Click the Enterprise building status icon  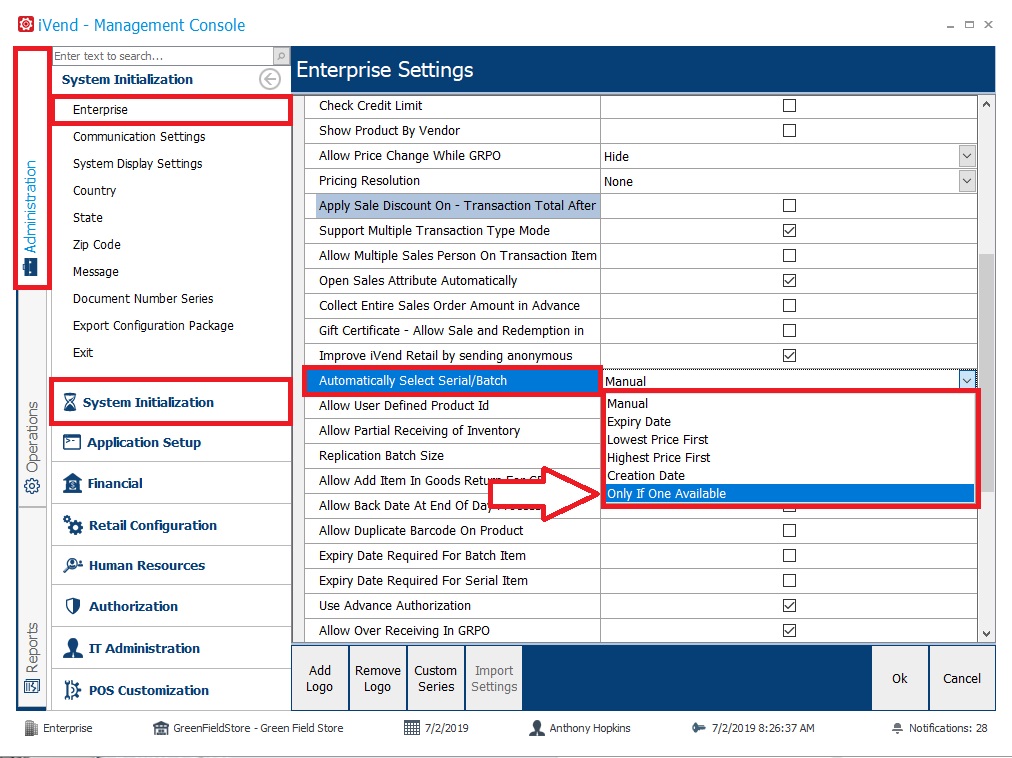[31, 728]
